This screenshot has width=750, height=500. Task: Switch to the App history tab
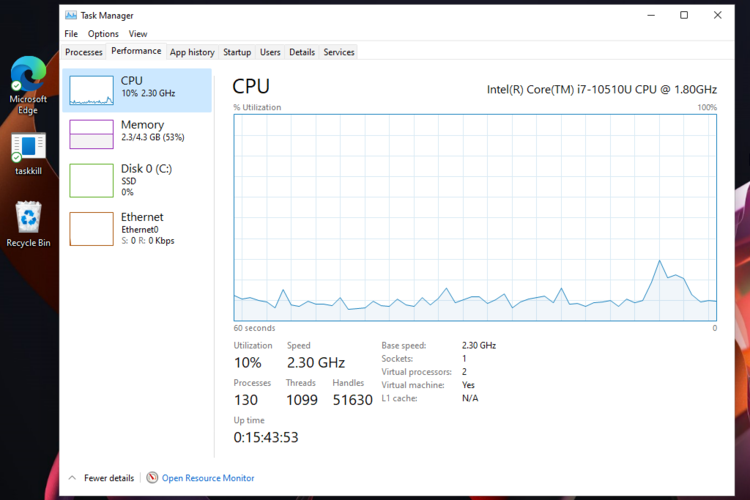[192, 52]
